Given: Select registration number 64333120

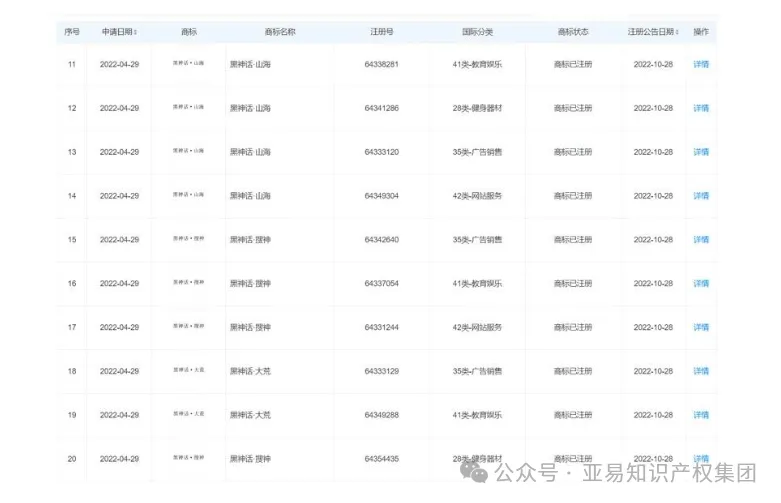Looking at the screenshot, I should 382,152.
